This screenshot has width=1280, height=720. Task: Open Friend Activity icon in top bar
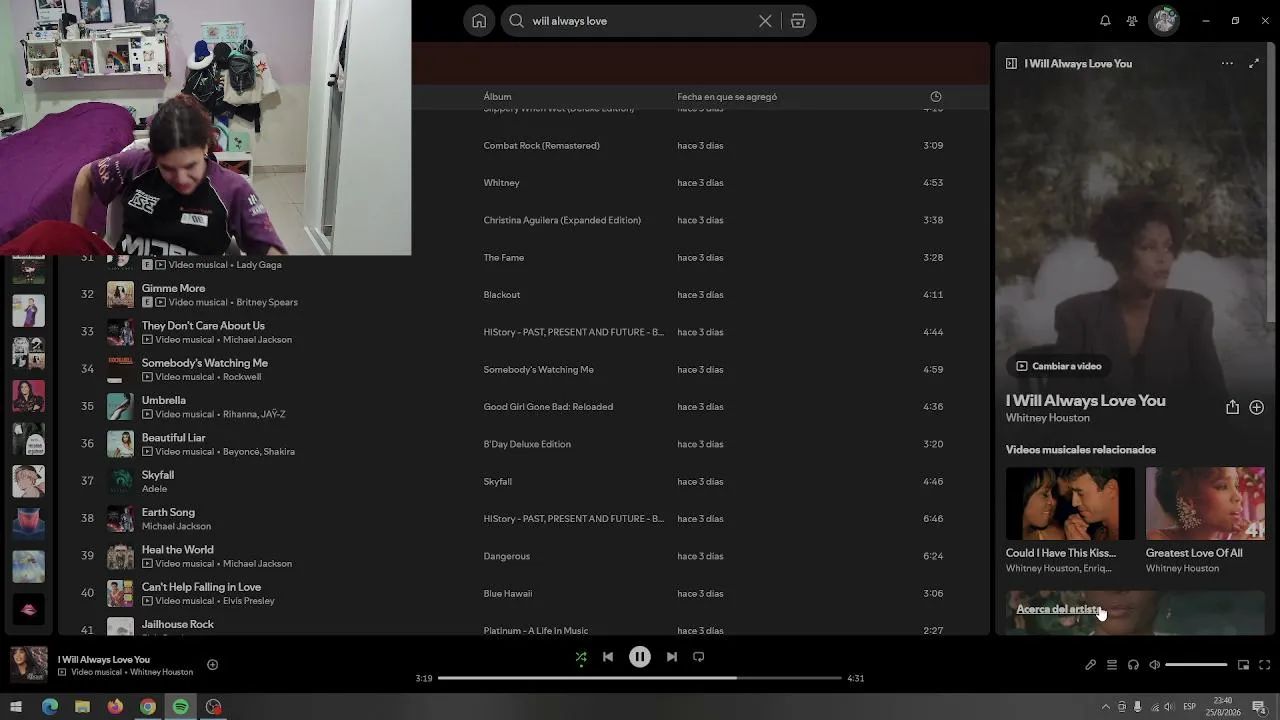pyautogui.click(x=1132, y=21)
